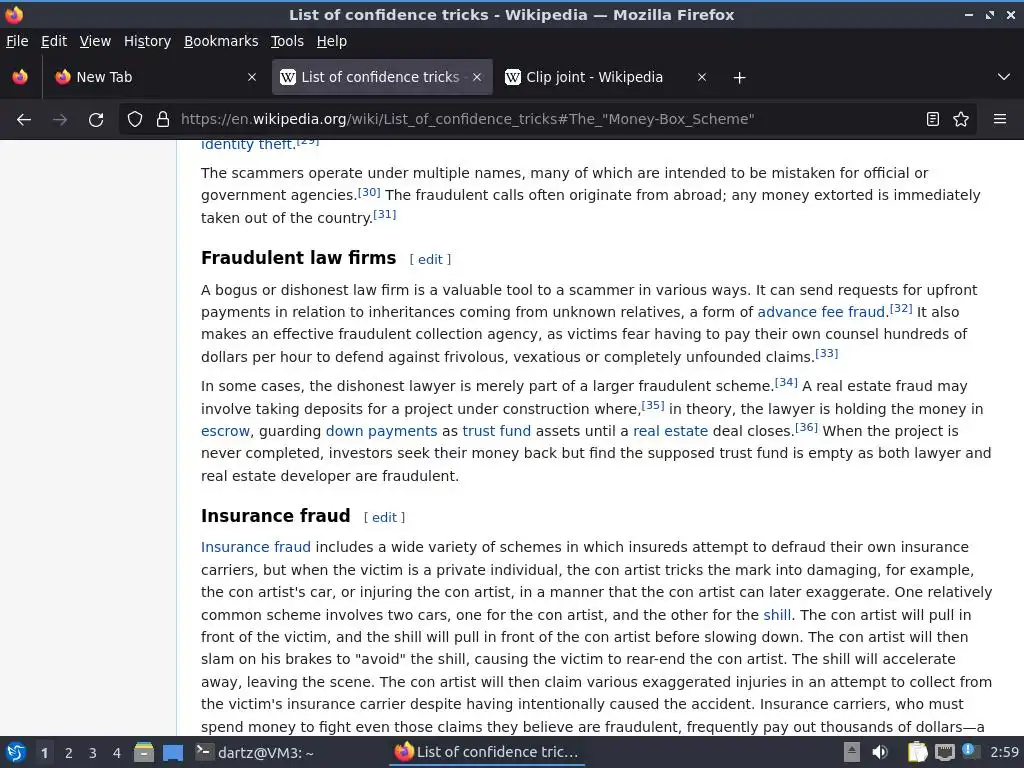1024x768 pixels.
Task: Open the File menu
Action: [x=17, y=41]
